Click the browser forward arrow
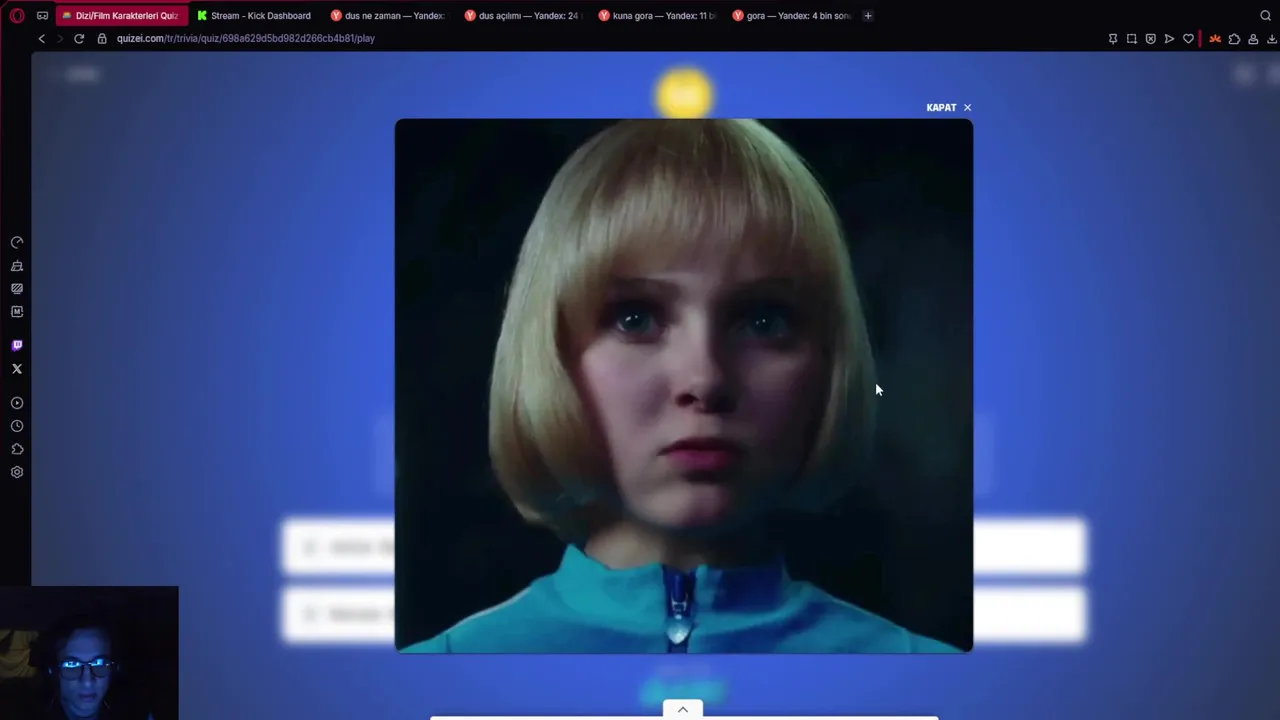 click(x=60, y=38)
